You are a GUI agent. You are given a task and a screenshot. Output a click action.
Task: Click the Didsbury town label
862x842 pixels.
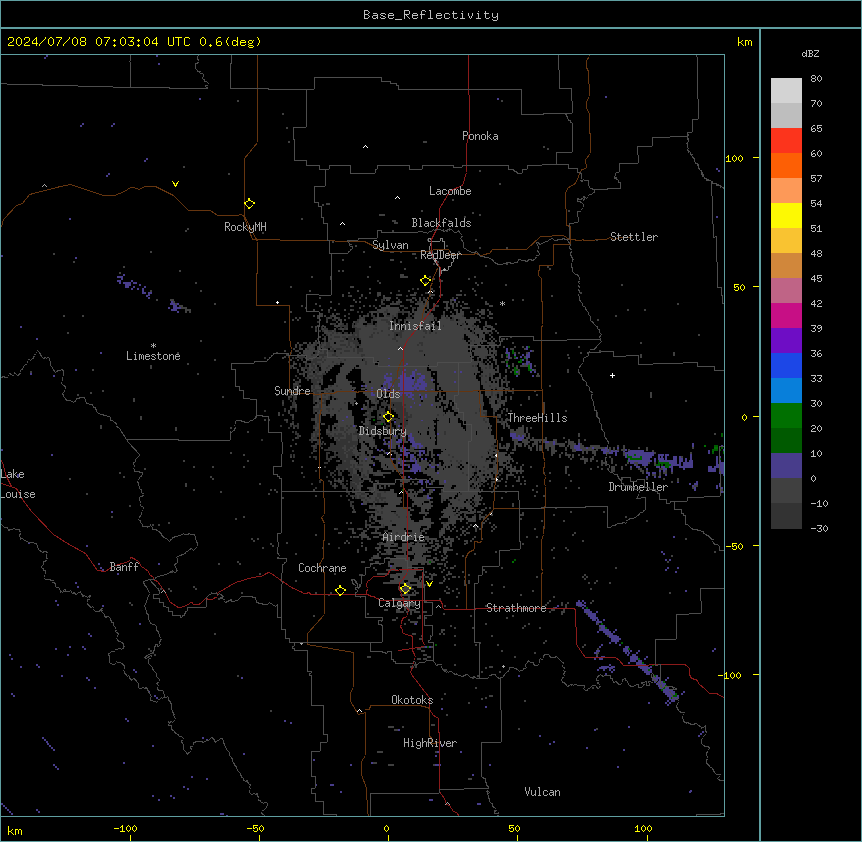point(383,431)
